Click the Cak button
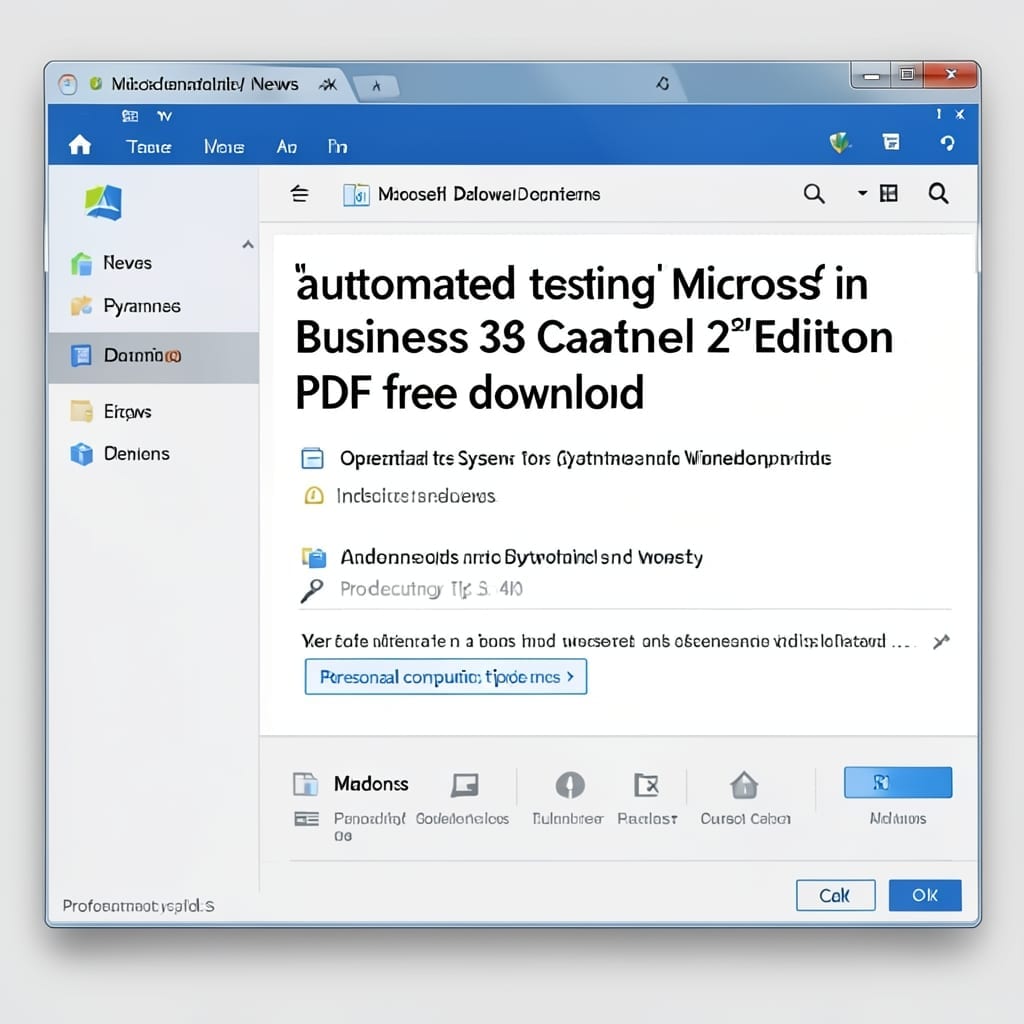Viewport: 1024px width, 1024px height. [x=835, y=895]
